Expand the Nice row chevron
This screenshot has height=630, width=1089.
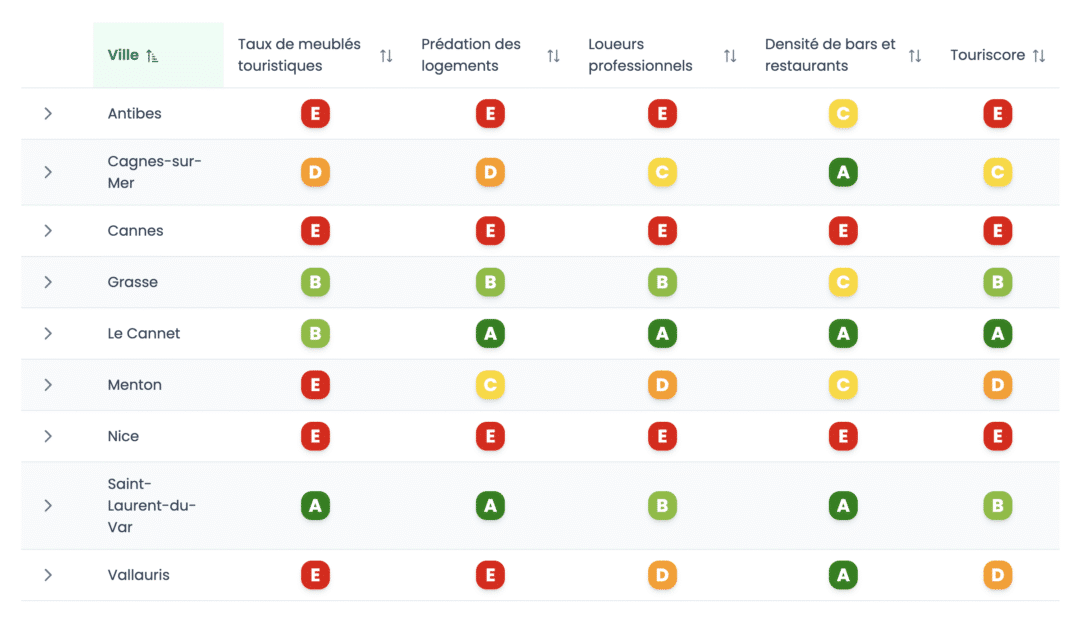click(48, 436)
